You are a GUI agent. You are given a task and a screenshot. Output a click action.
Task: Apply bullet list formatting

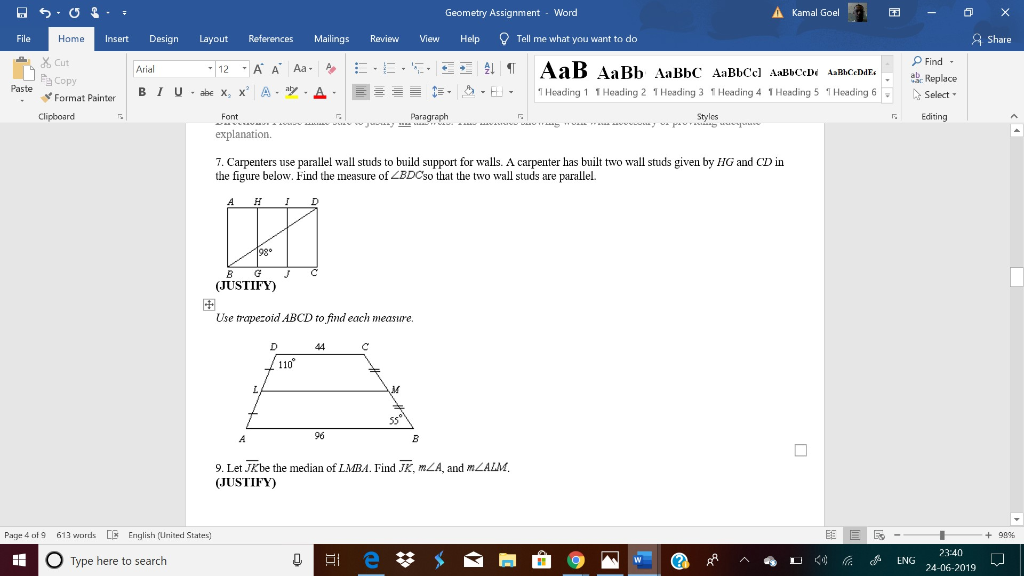tap(359, 68)
